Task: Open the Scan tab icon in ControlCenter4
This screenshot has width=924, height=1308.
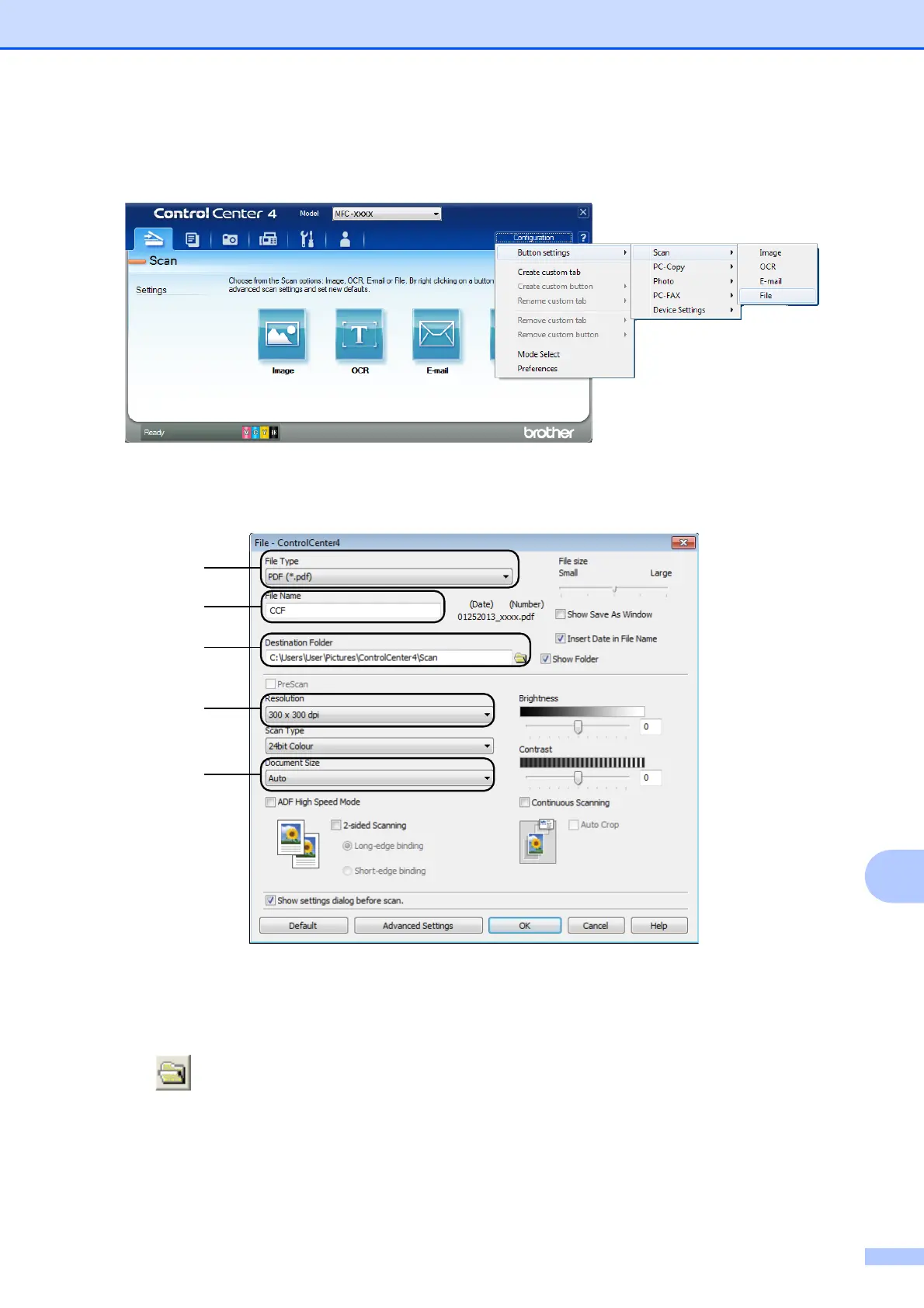Action: (154, 238)
